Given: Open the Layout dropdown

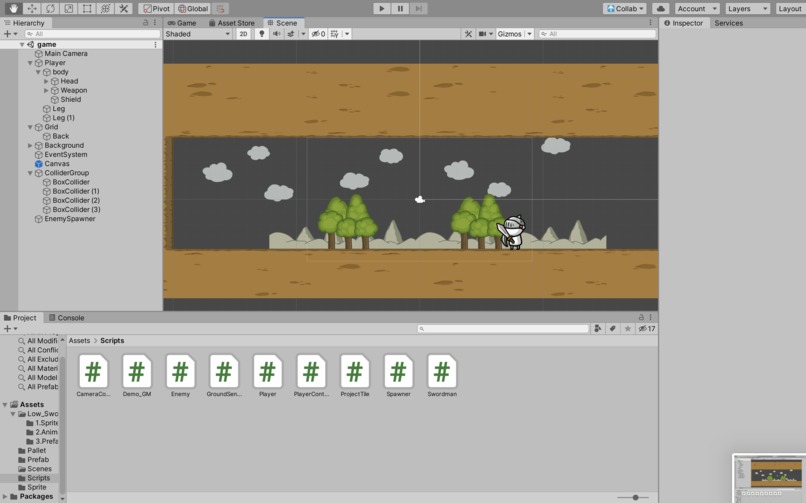Looking at the screenshot, I should (x=790, y=8).
